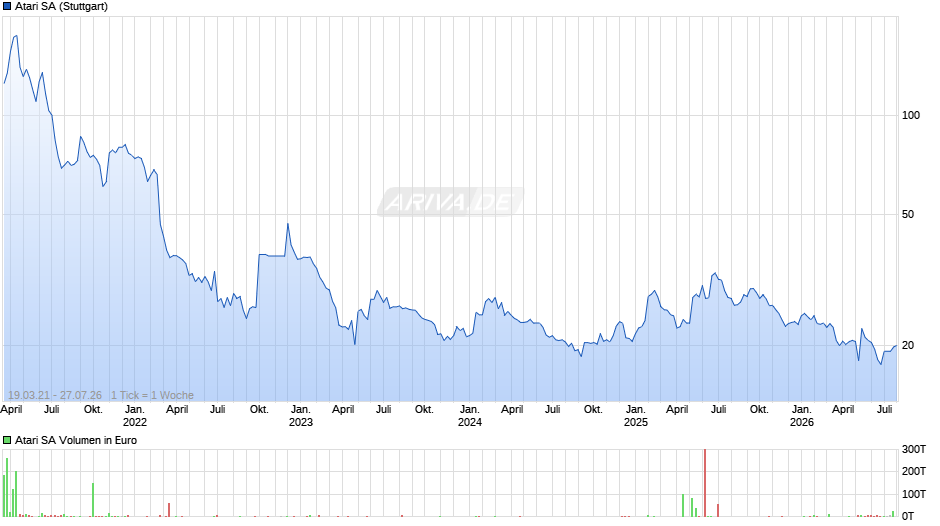The width and height of the screenshot is (940, 526).
Task: Click the 'Jan. 2023' x-axis label
Action: pyautogui.click(x=300, y=416)
